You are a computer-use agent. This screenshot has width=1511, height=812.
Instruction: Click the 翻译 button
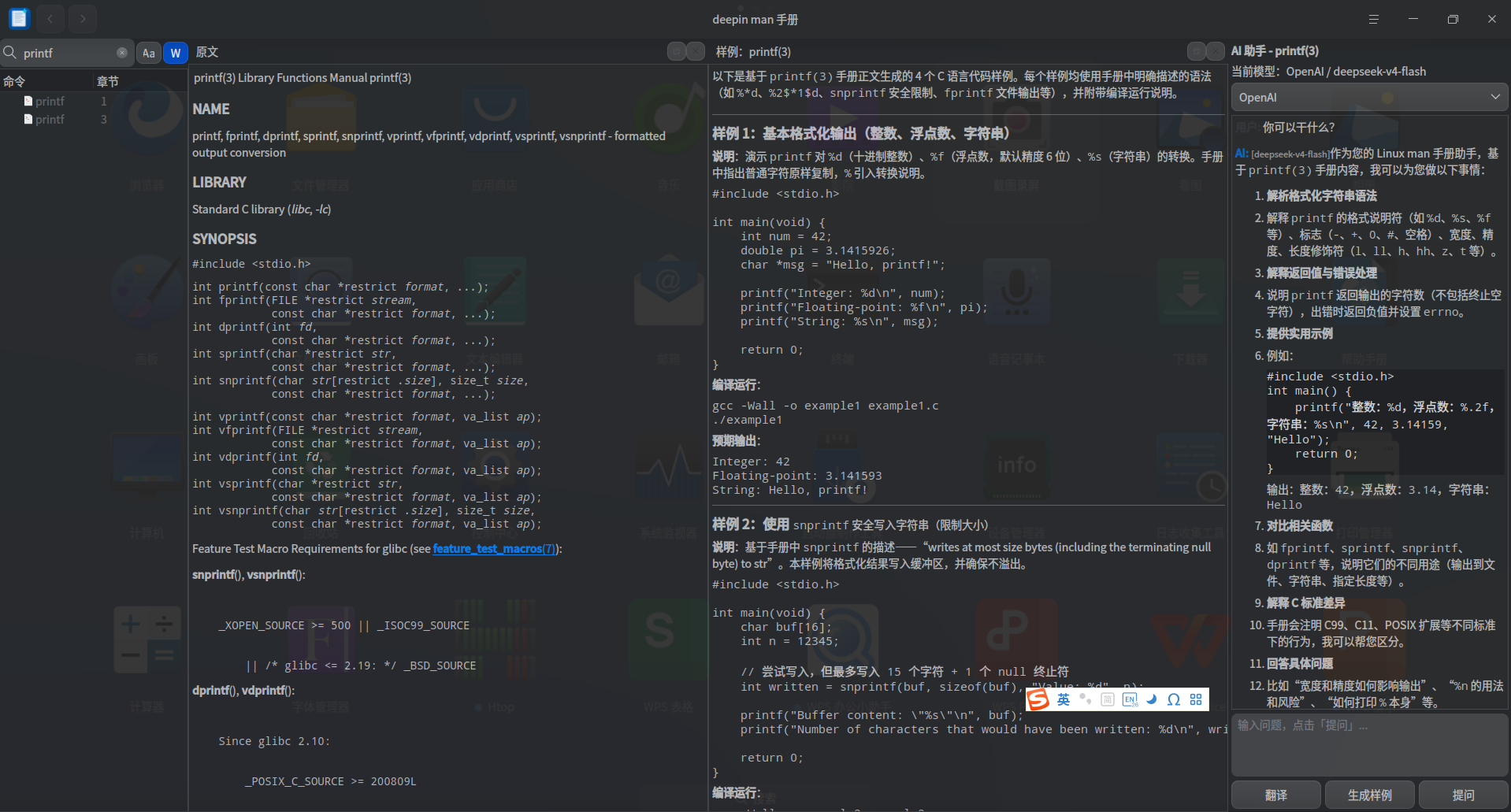1276,795
